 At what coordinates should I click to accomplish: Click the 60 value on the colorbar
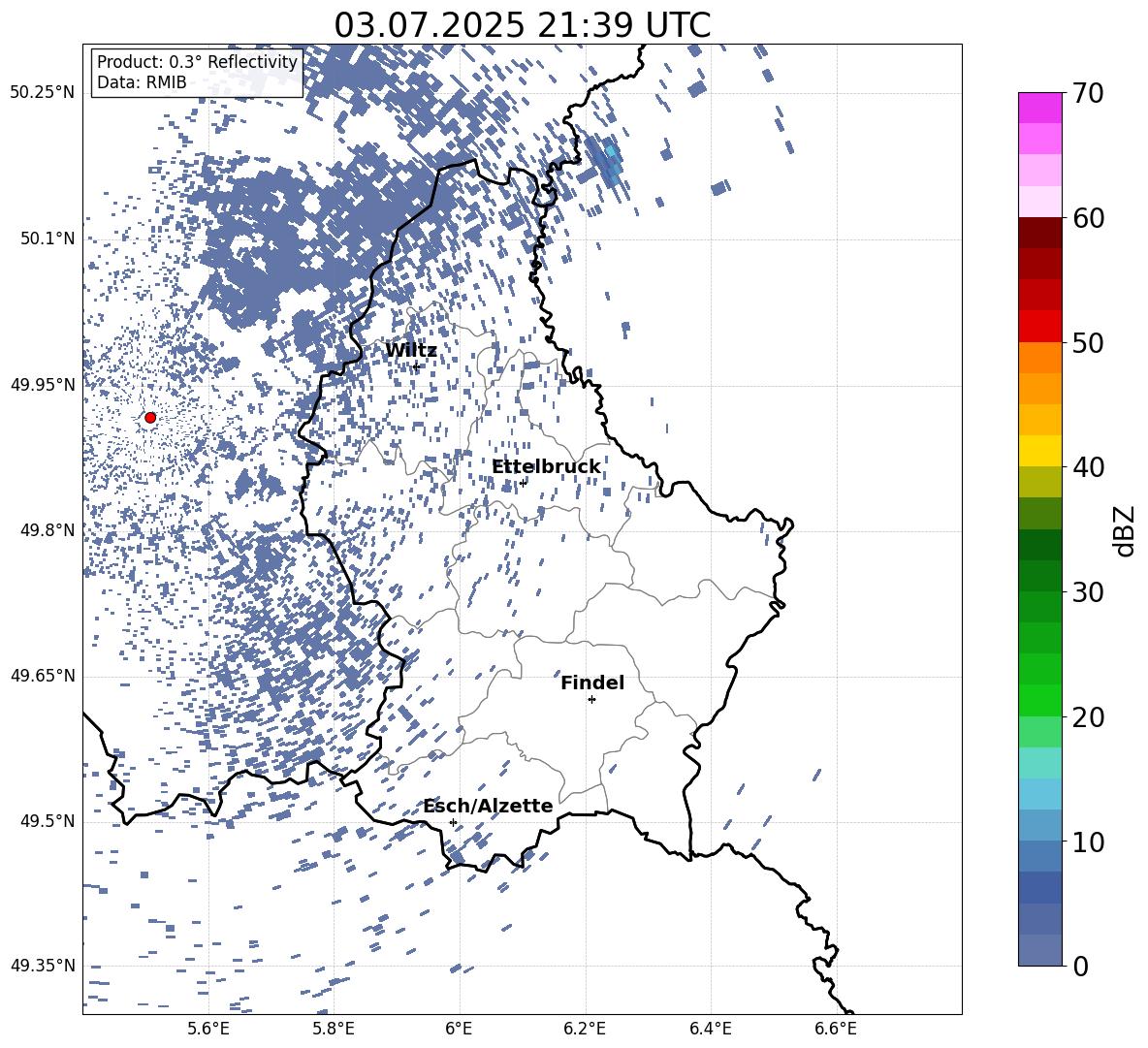coord(1088,218)
